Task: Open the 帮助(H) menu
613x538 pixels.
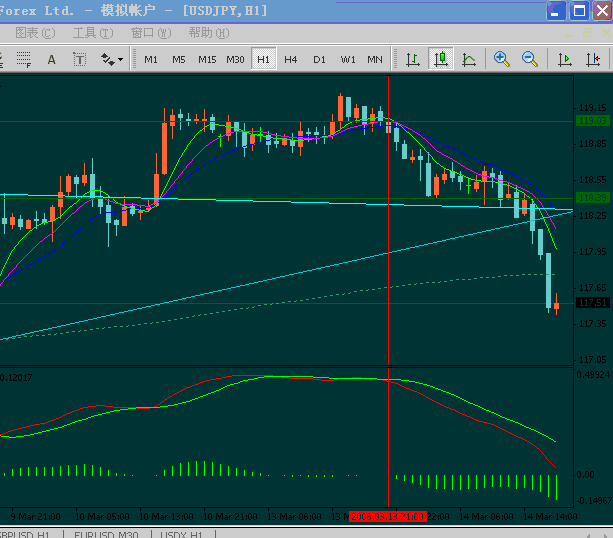Action: 208,33
